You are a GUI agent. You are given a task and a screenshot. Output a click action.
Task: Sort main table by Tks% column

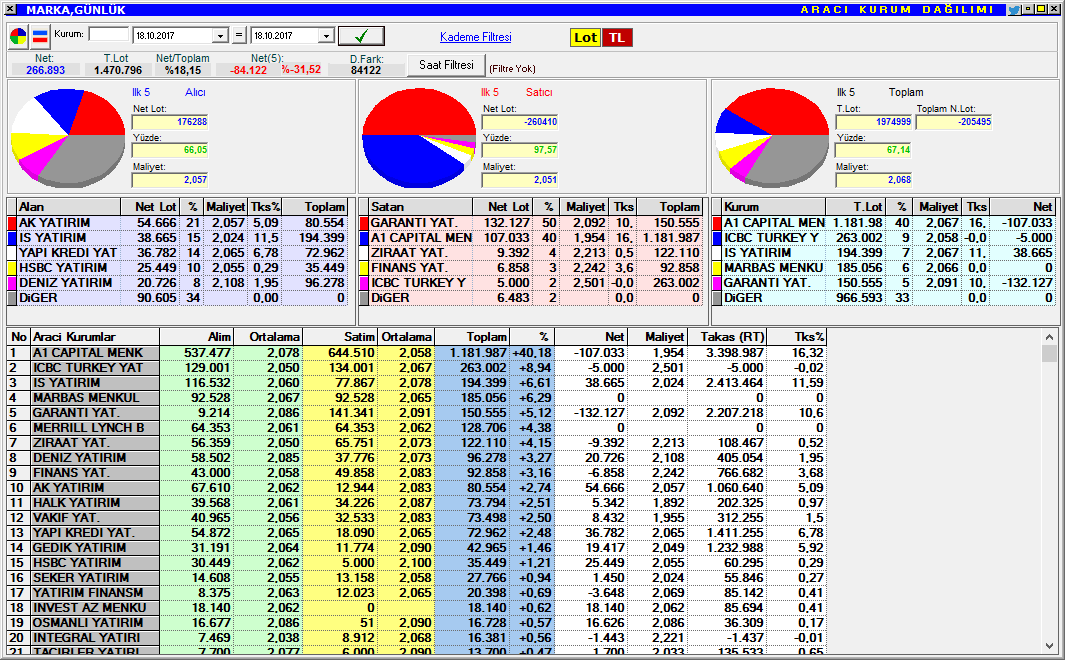[797, 337]
